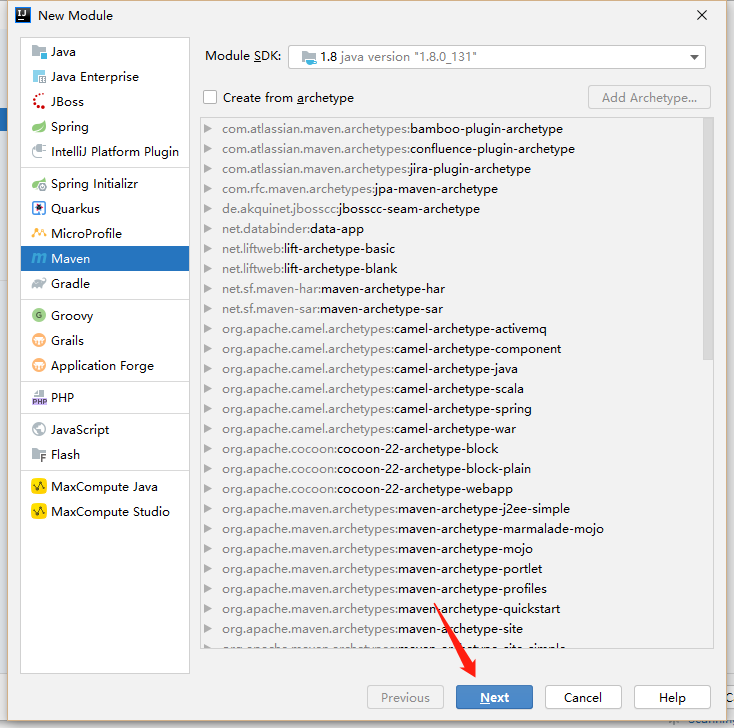Screen dimensions: 734x728
Task: Expand camel-archetype-war entry
Action: (208, 428)
